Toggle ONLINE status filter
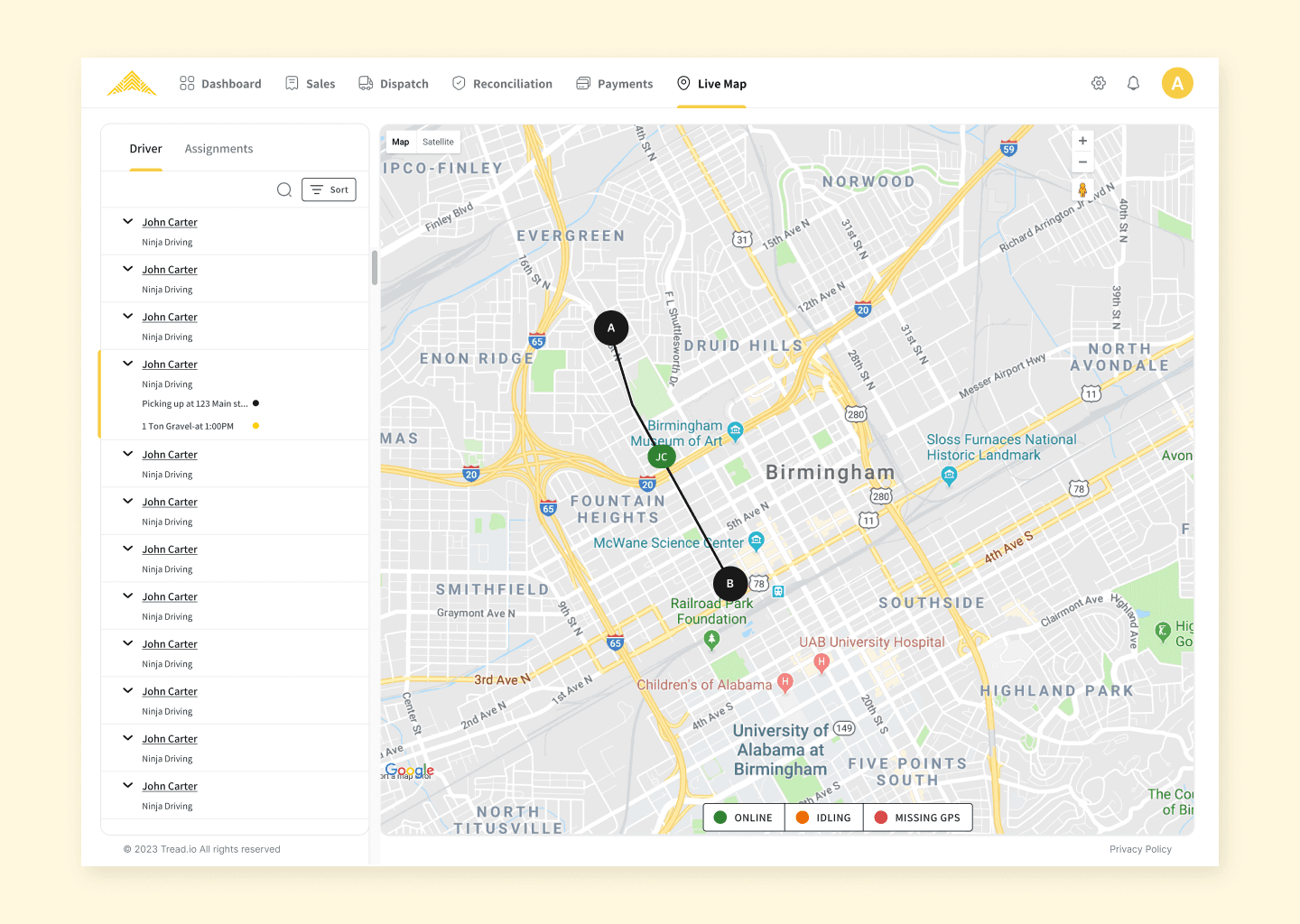The width and height of the screenshot is (1300, 924). click(744, 818)
